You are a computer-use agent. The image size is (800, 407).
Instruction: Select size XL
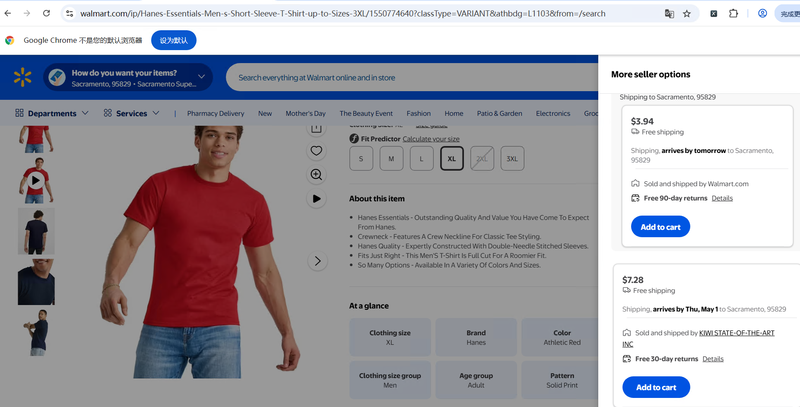coord(452,159)
